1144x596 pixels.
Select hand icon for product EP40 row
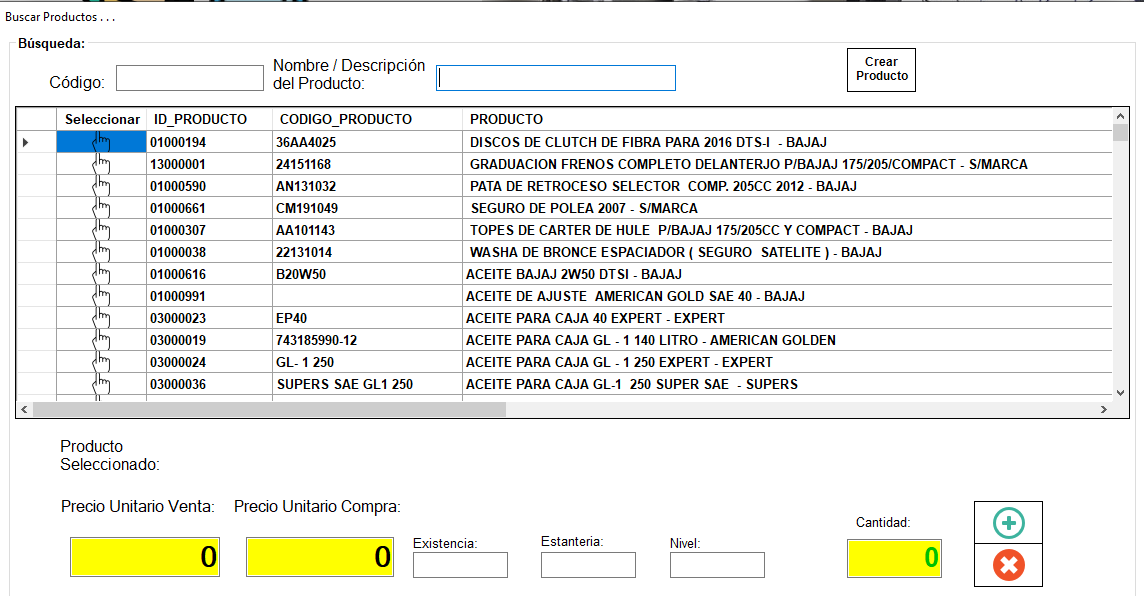click(x=101, y=319)
